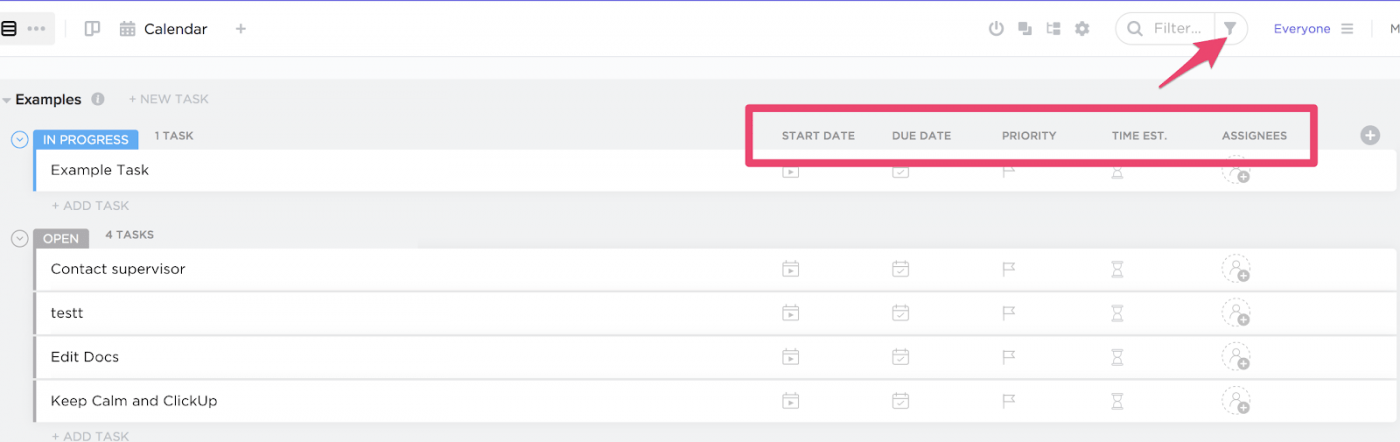Assign a user to Example Task
The image size is (1400, 442).
[x=1236, y=171]
